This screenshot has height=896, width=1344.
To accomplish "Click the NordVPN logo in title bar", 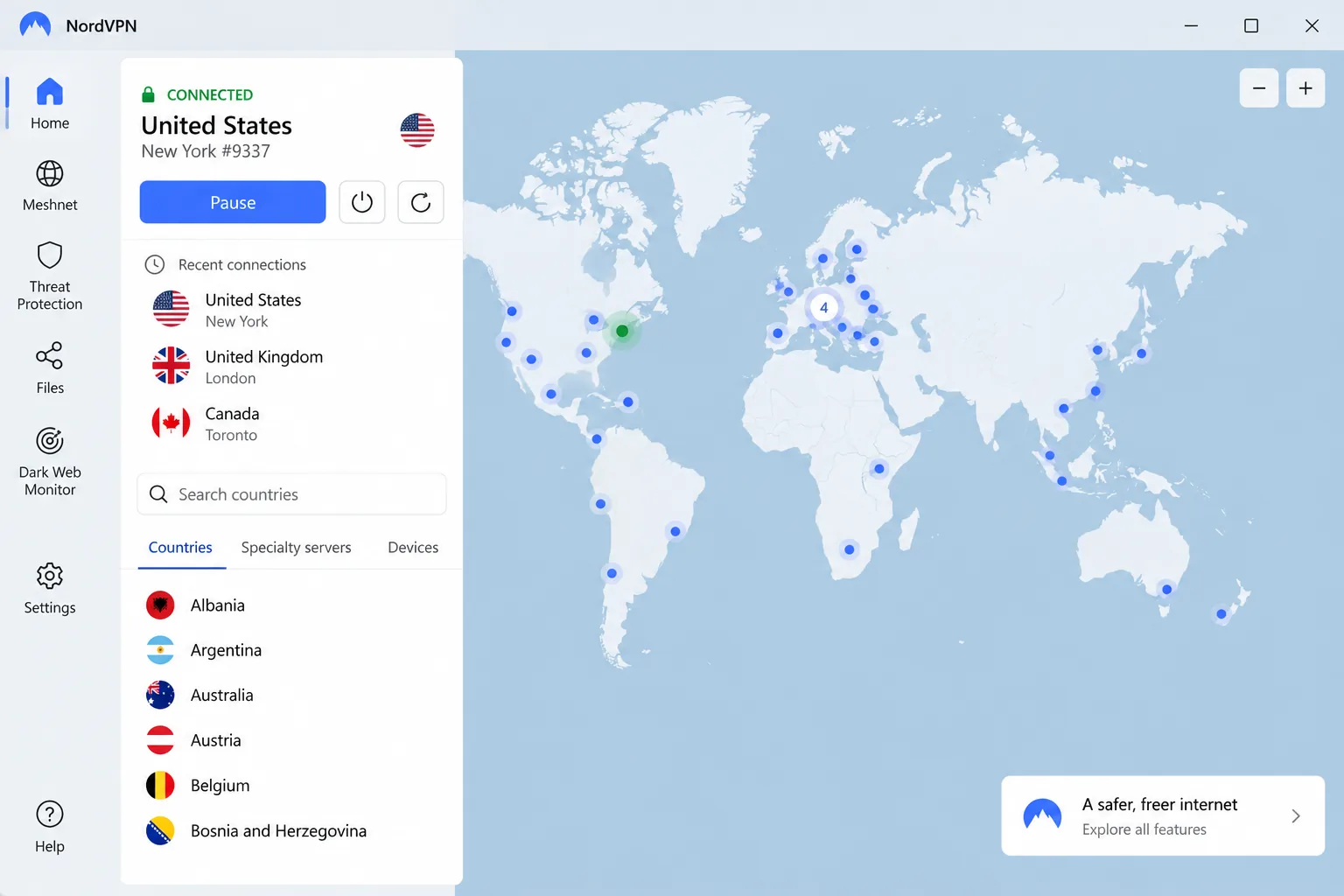I will (x=35, y=25).
